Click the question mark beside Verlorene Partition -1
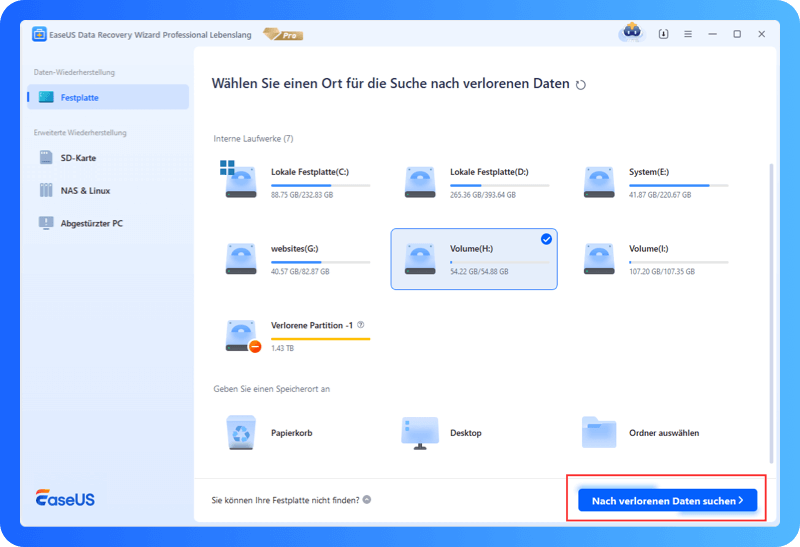The height and width of the screenshot is (547, 800). click(x=360, y=325)
